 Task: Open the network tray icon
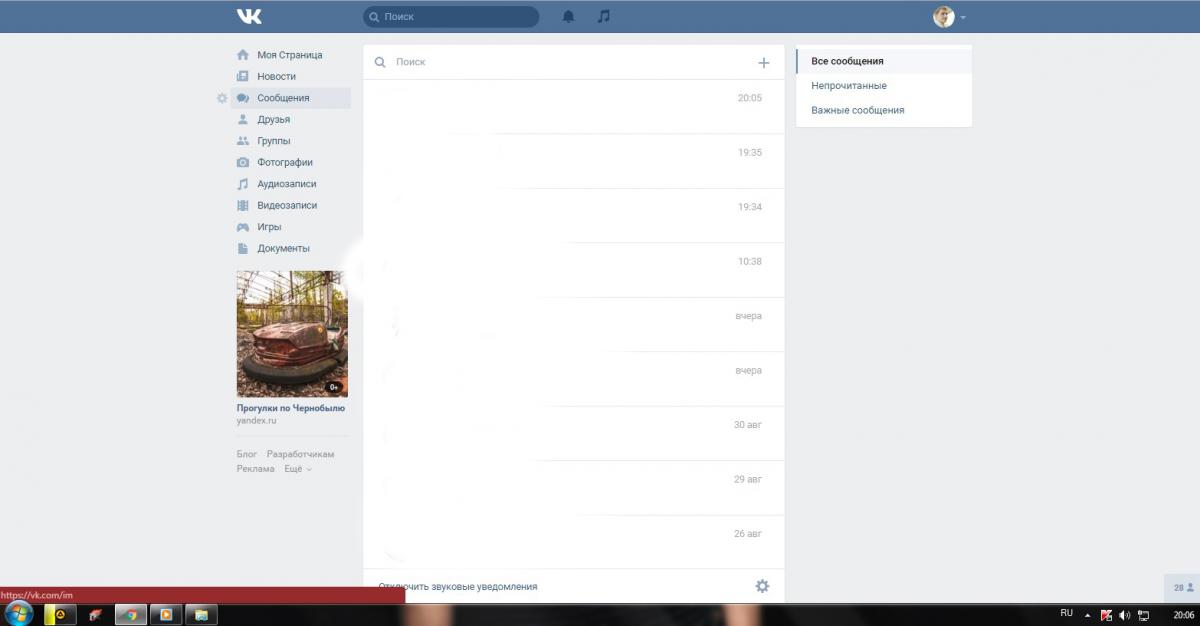click(x=1144, y=615)
